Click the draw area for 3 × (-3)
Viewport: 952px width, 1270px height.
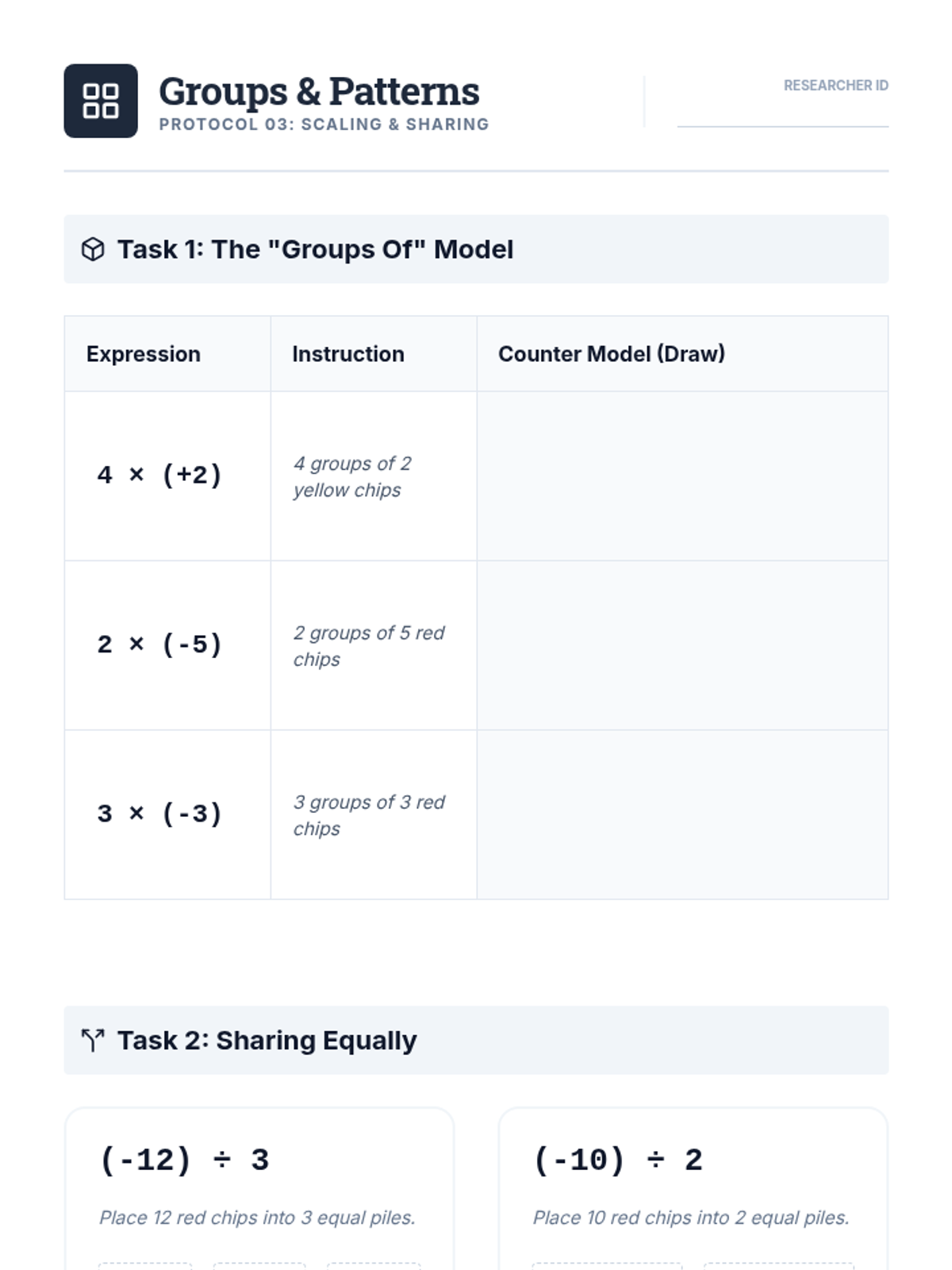tap(682, 814)
